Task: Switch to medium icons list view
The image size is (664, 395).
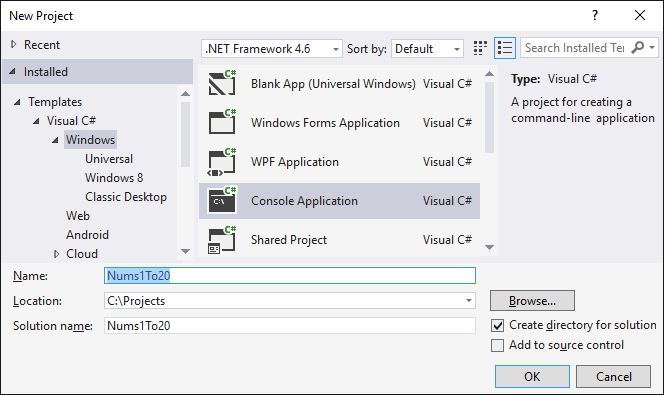Action: [505, 48]
